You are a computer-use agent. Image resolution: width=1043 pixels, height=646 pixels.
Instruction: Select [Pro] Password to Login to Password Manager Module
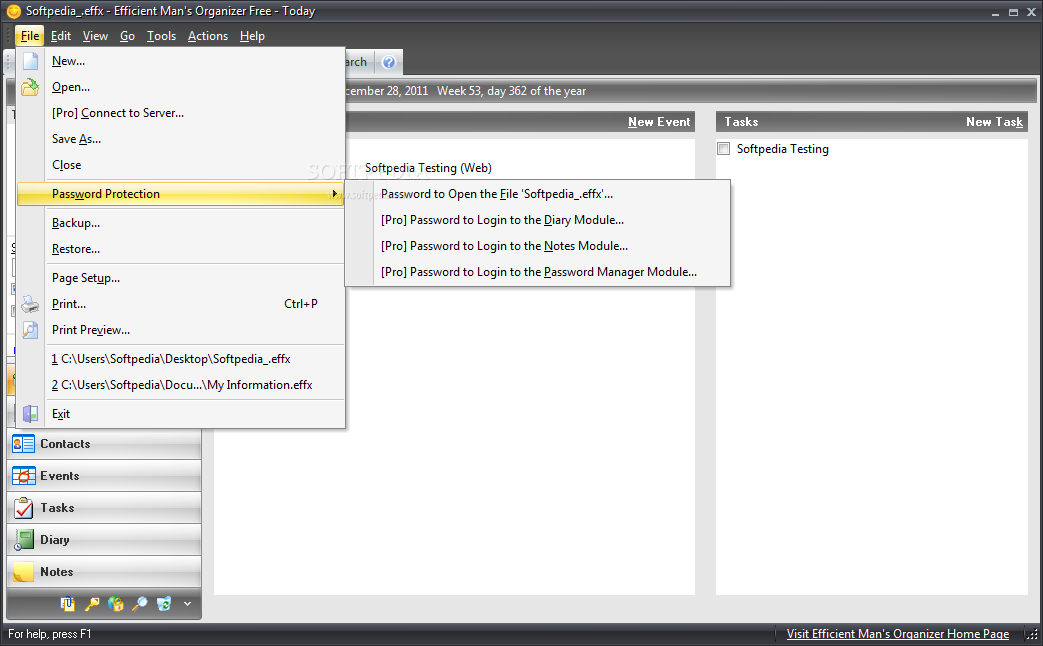[x=537, y=271]
